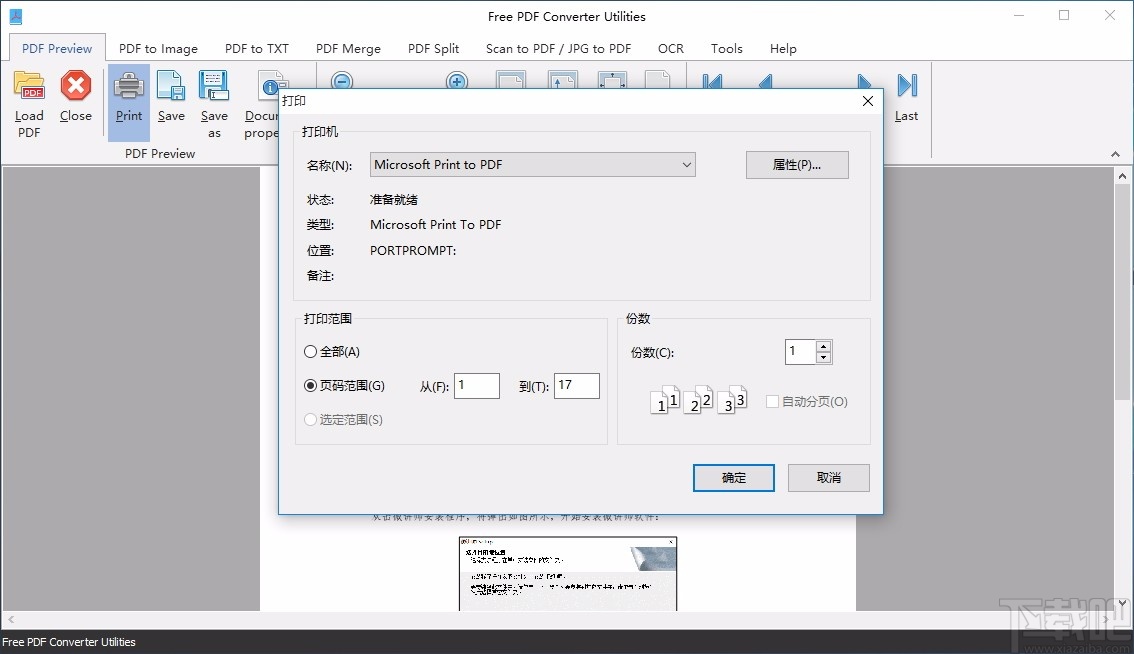The image size is (1134, 654).
Task: Click the red Close document icon
Action: 75,86
